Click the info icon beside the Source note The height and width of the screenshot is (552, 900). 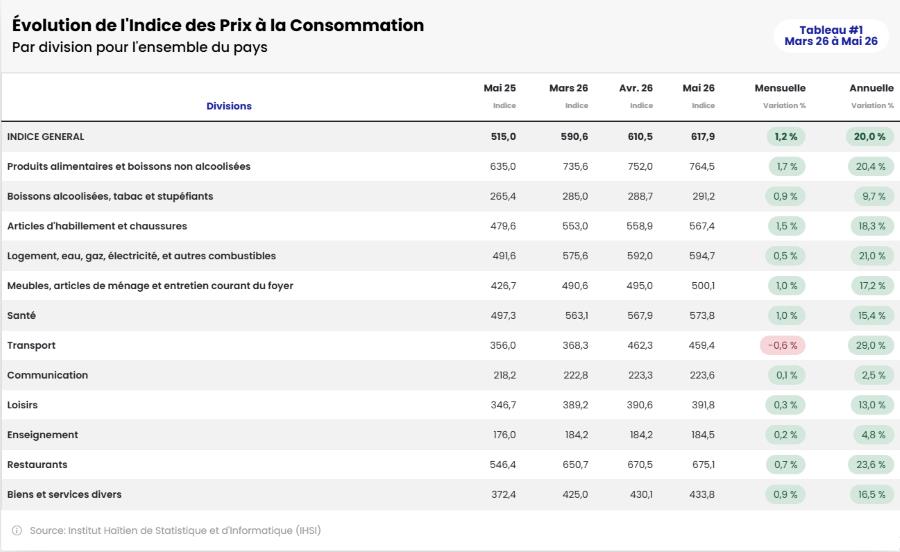click(x=17, y=531)
